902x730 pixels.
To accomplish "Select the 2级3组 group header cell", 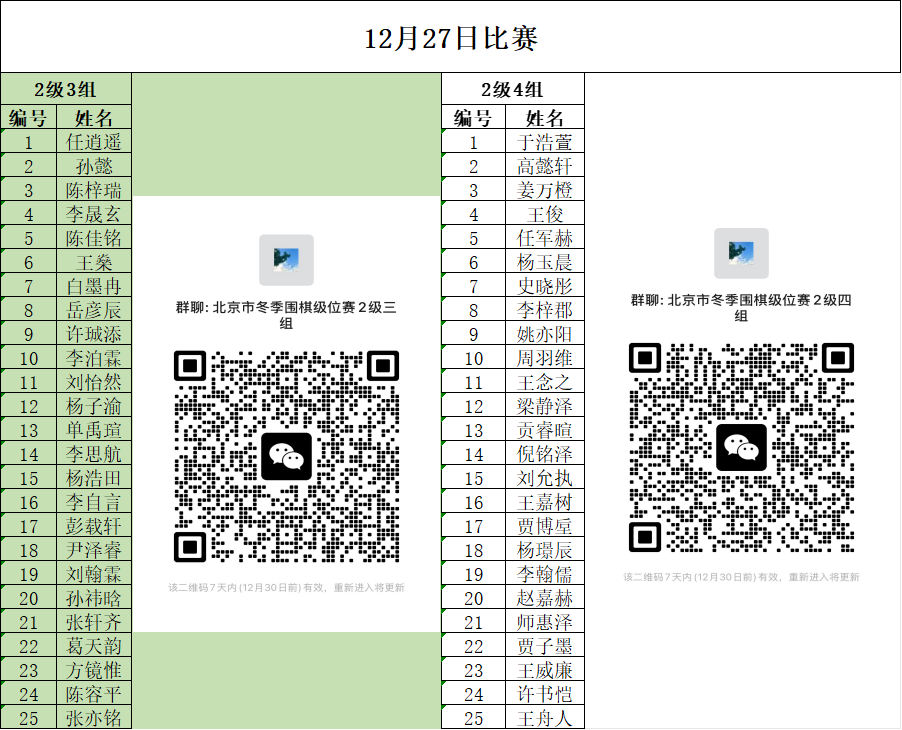I will coord(66,89).
